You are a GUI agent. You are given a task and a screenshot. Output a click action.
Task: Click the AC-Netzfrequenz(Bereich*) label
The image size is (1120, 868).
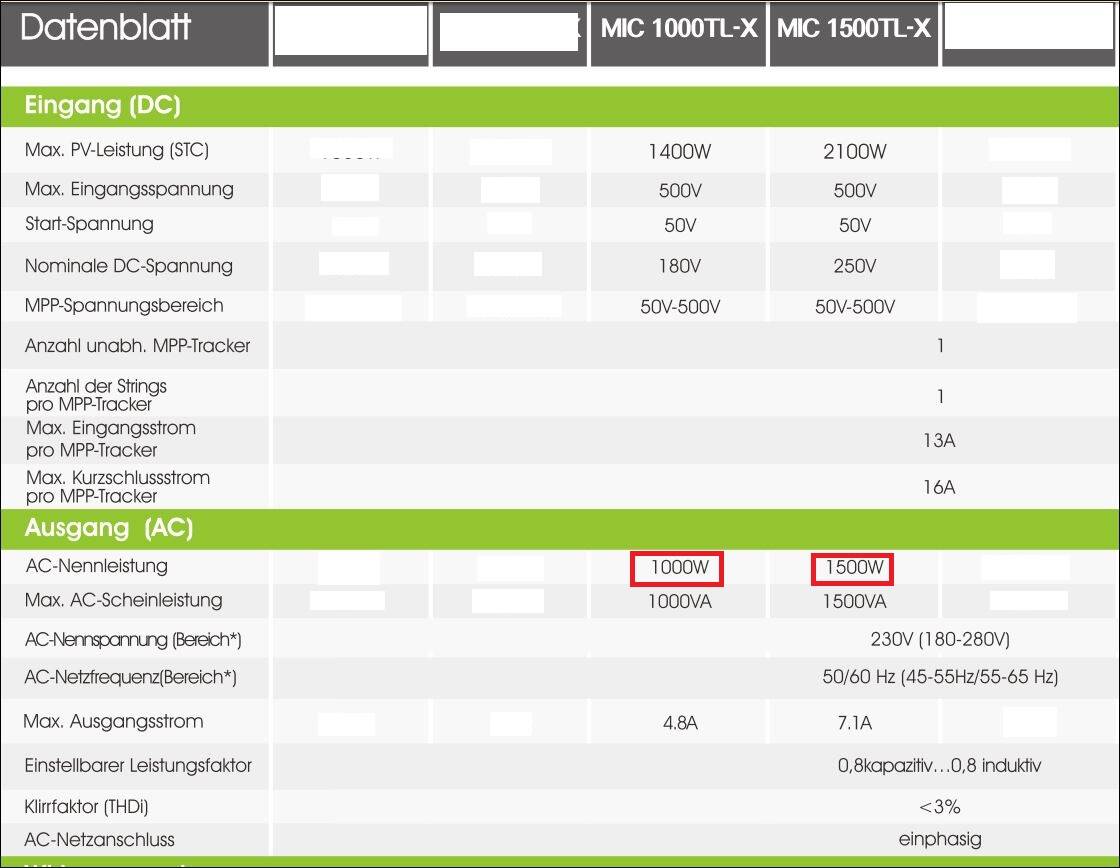point(131,677)
